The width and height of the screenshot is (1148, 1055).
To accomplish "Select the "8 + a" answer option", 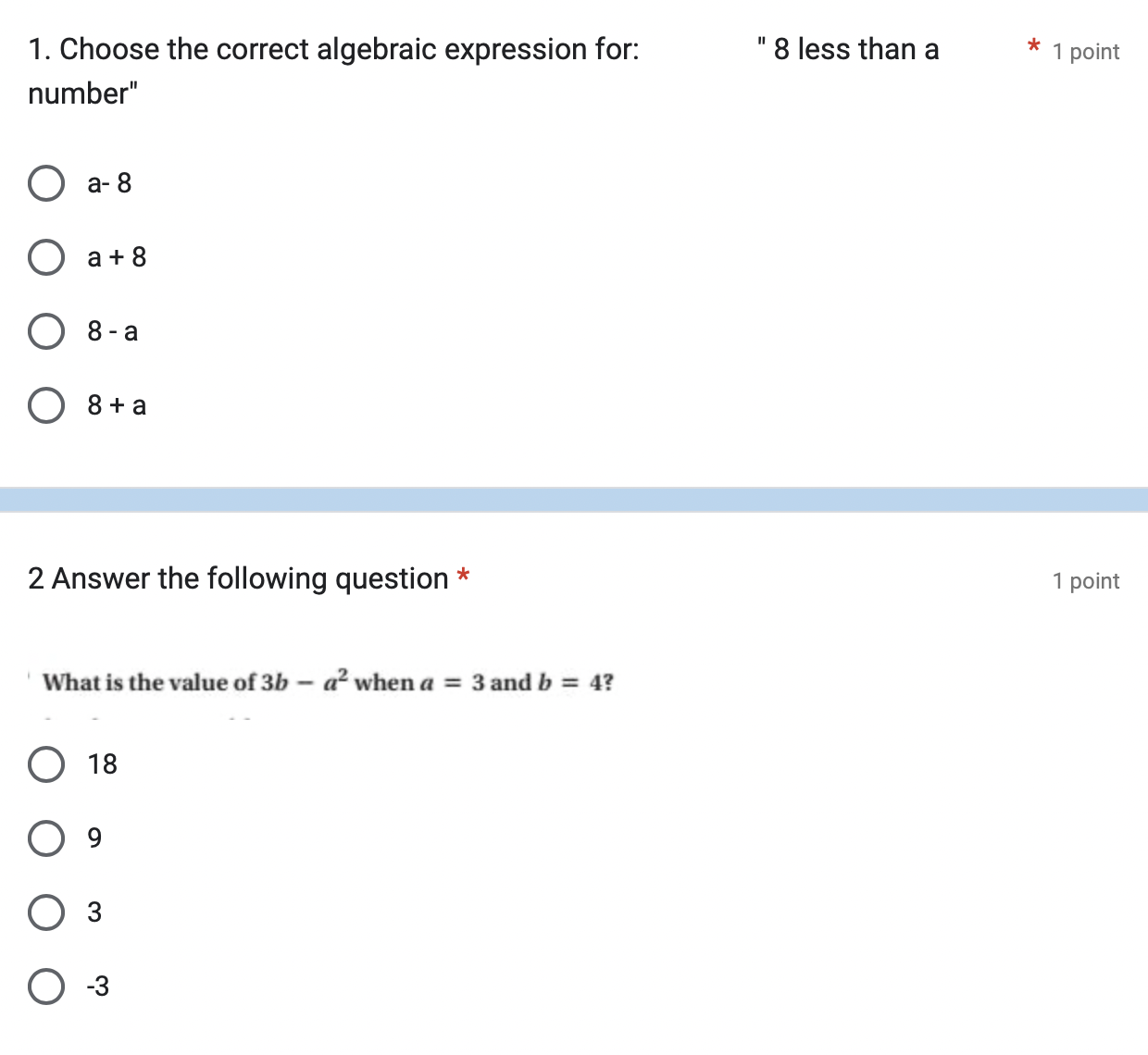I will coord(45,404).
